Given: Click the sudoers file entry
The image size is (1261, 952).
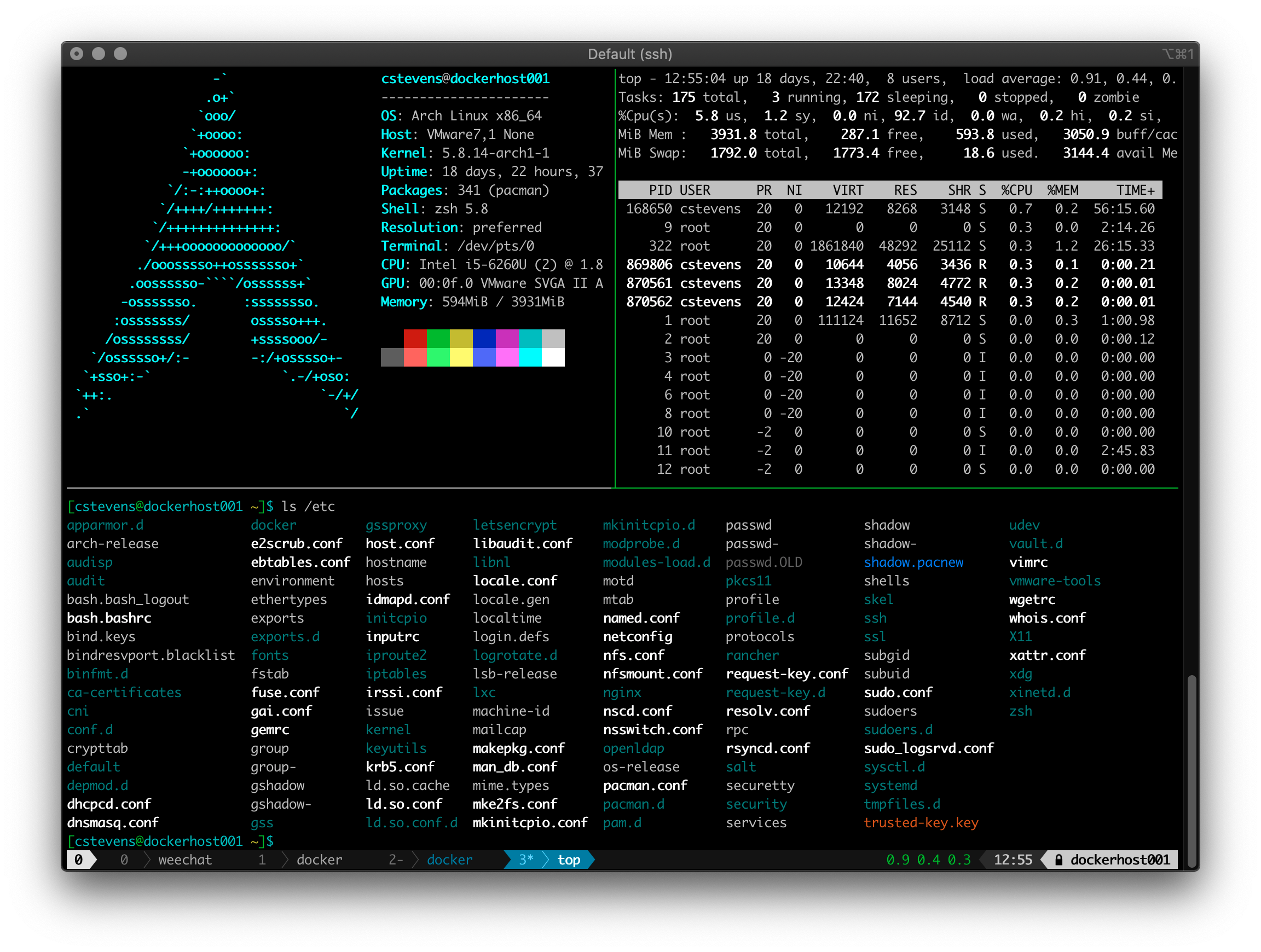Looking at the screenshot, I should [890, 710].
